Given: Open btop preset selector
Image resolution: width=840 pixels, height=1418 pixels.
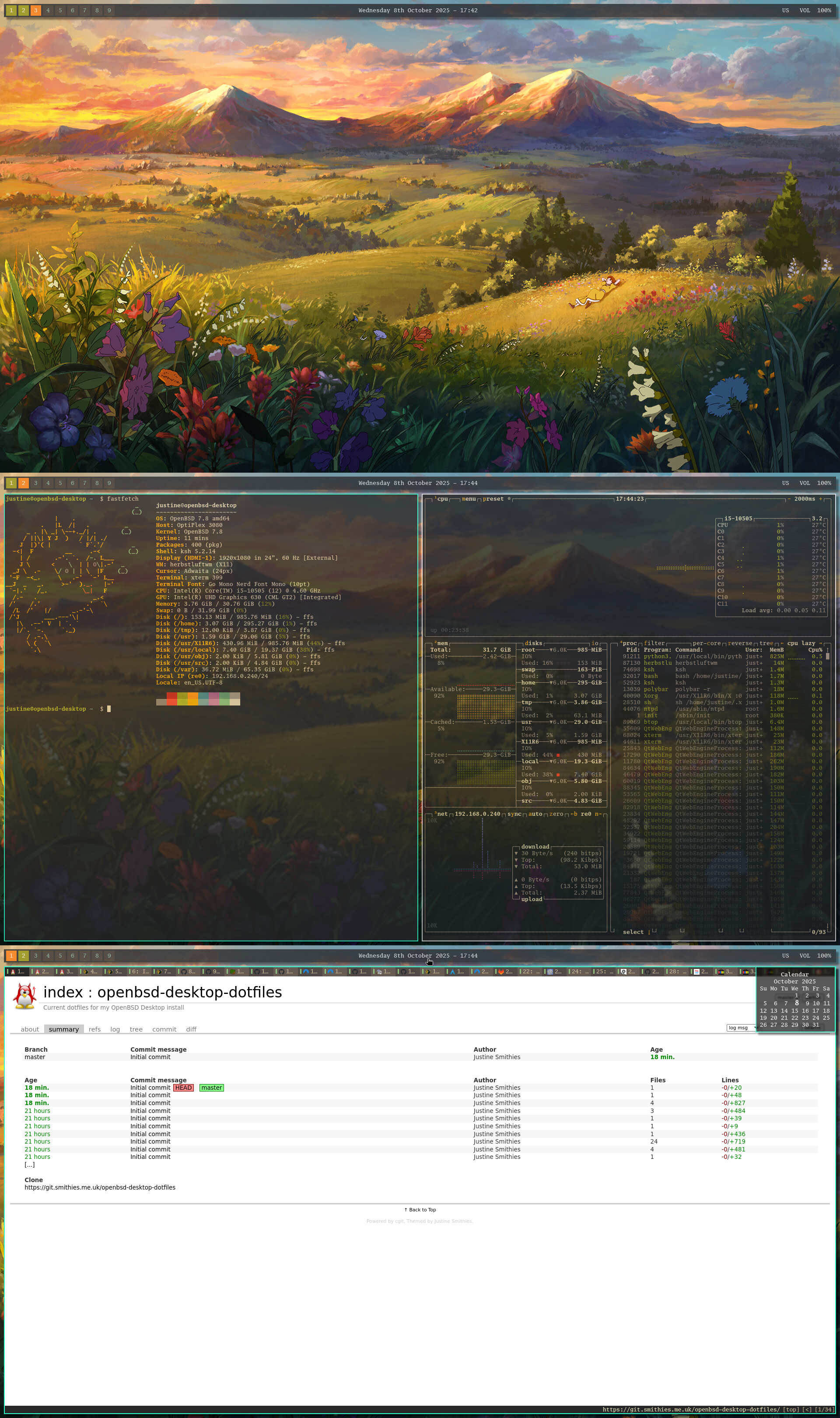Looking at the screenshot, I should [x=493, y=498].
